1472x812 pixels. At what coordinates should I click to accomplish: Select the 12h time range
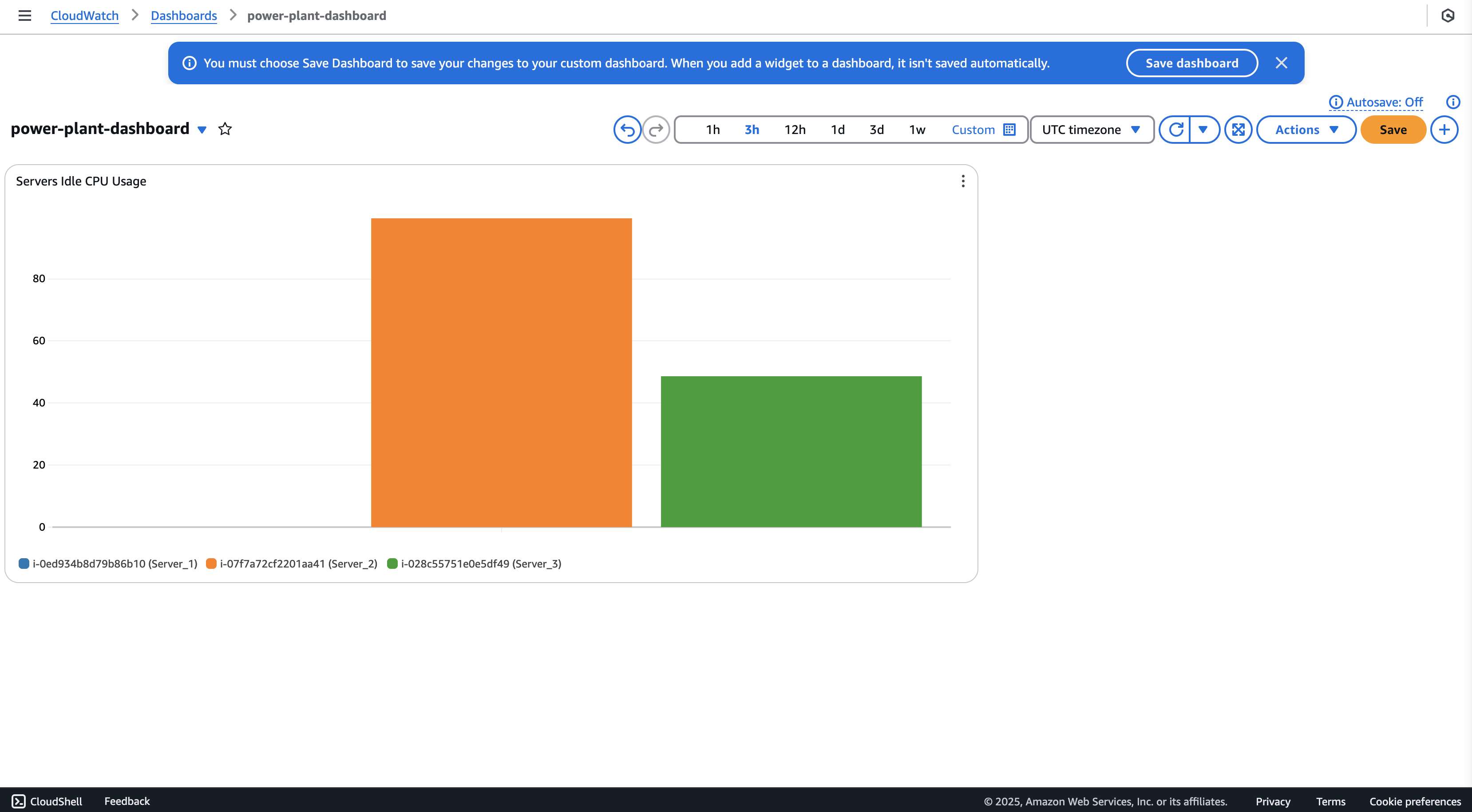pyautogui.click(x=795, y=130)
